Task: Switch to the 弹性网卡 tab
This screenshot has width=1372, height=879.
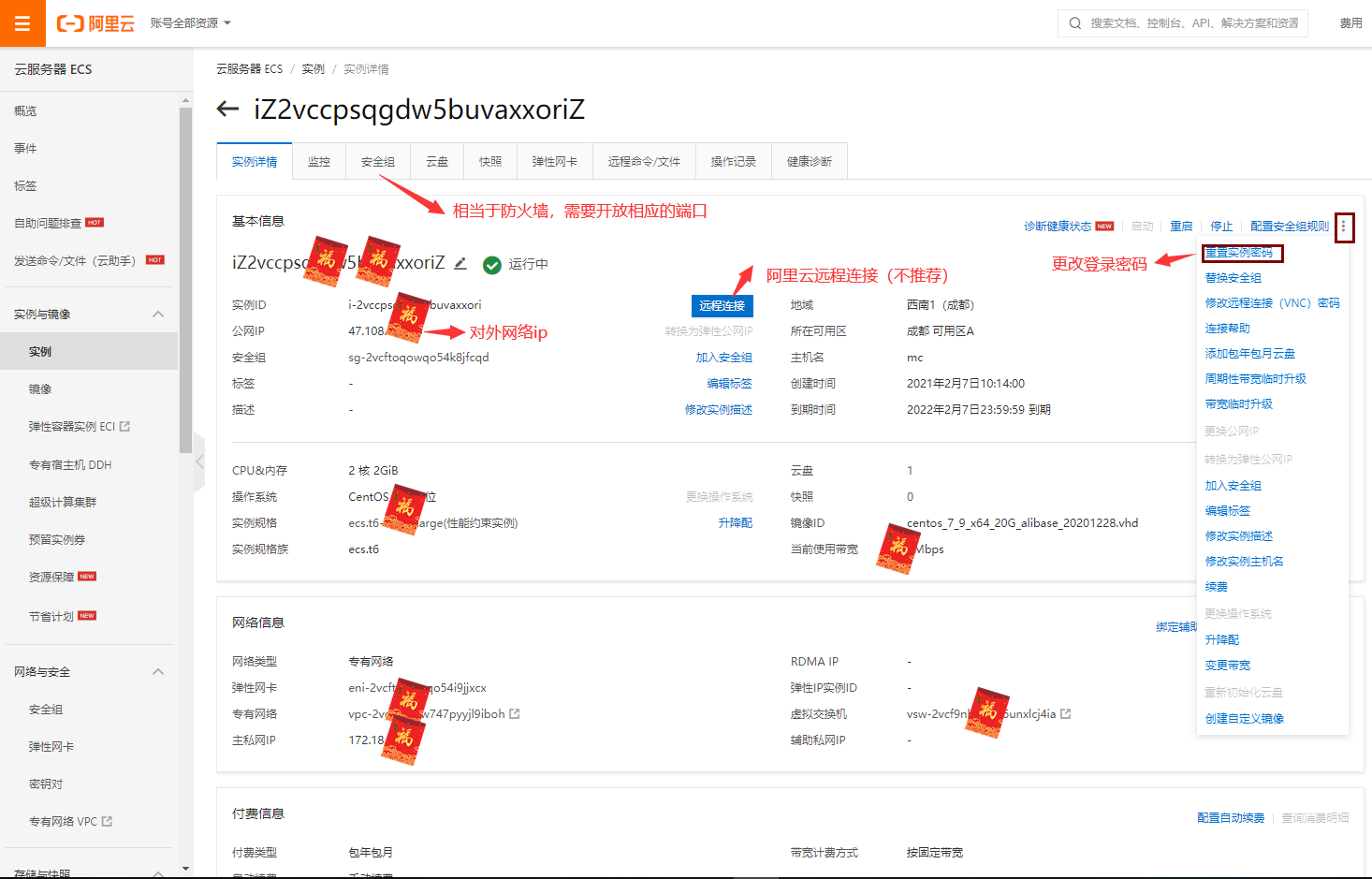Action: coord(555,162)
